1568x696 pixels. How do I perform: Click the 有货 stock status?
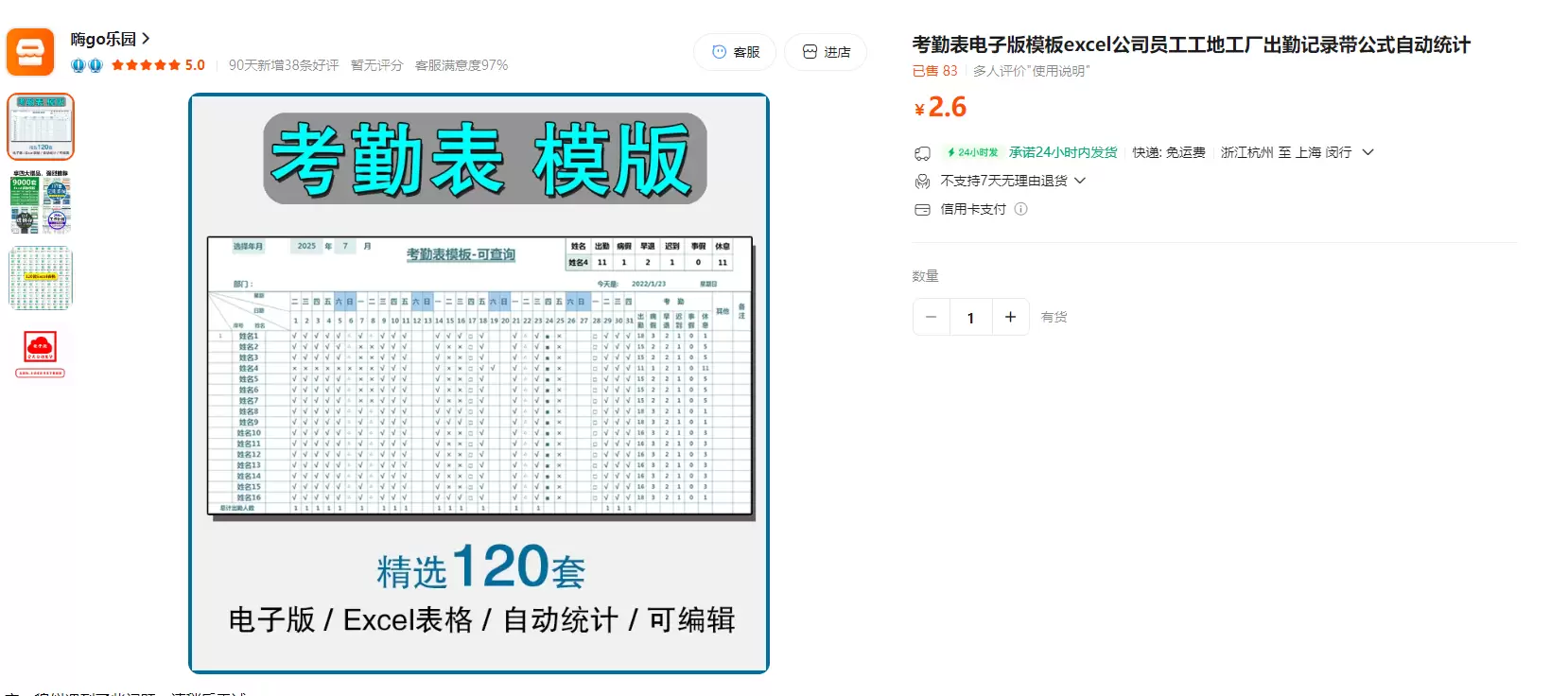tap(1054, 317)
